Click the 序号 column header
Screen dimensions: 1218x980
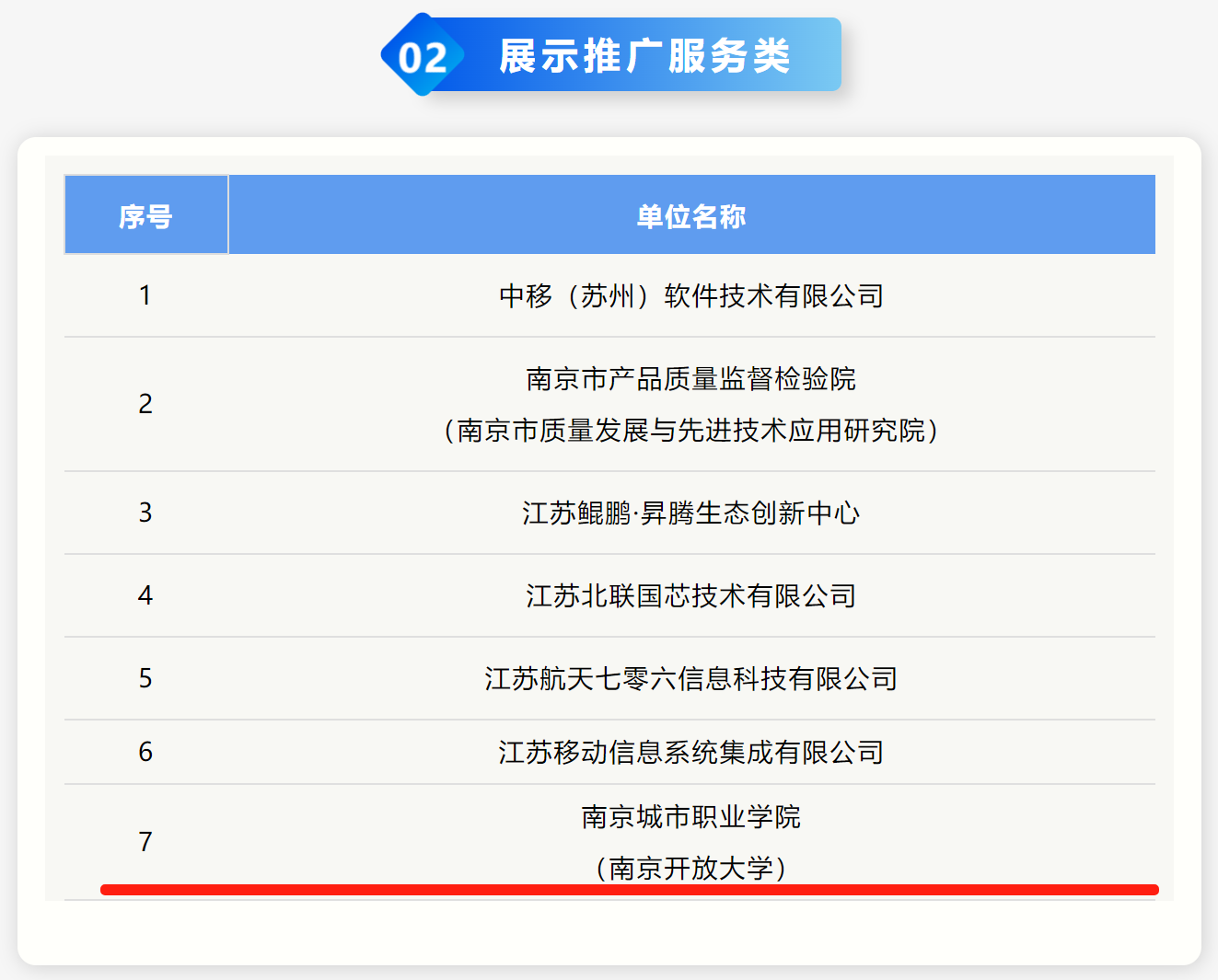(145, 215)
